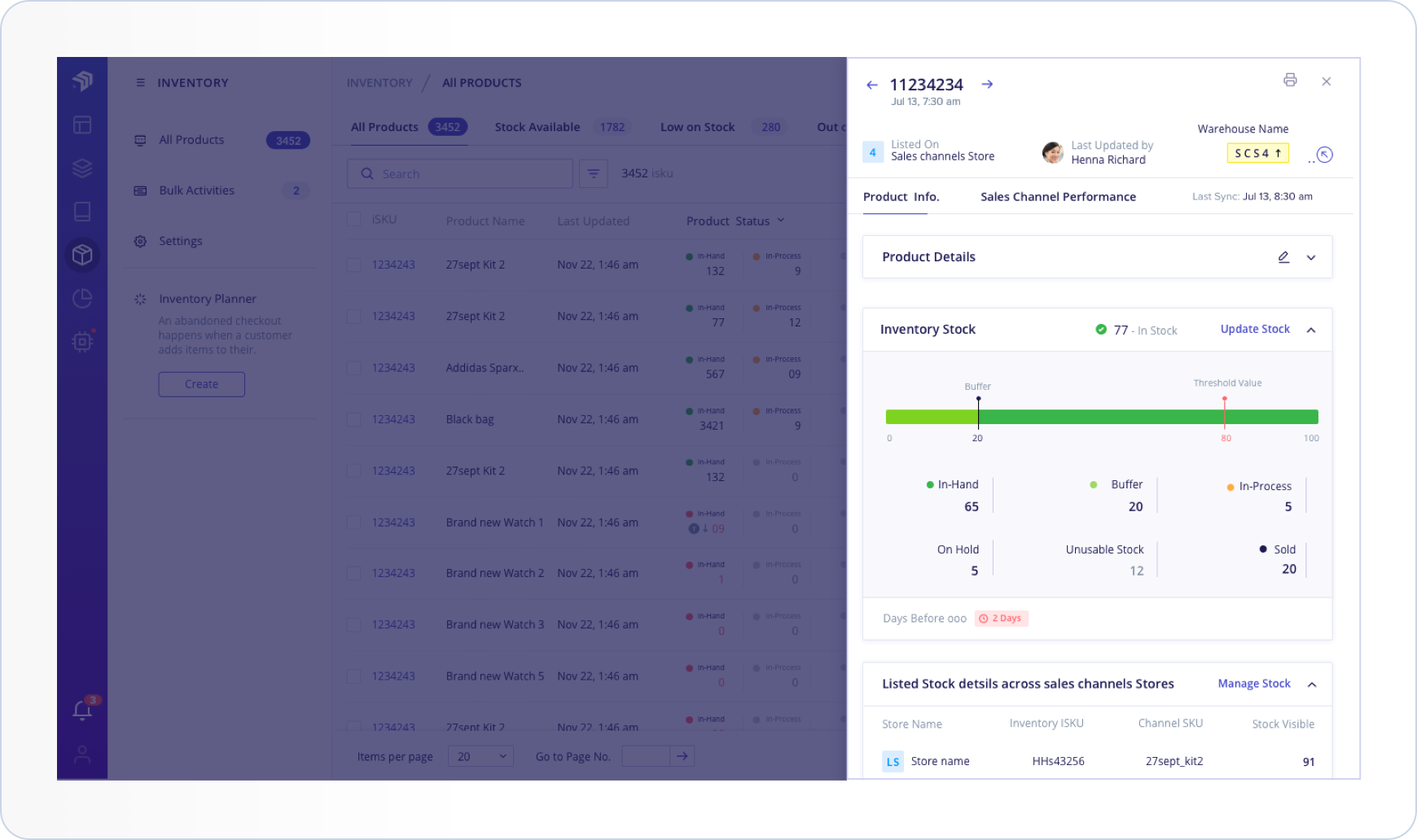Select the checkbox for Addidas Sparx row
Viewport: 1417px width, 840px height.
pos(353,367)
